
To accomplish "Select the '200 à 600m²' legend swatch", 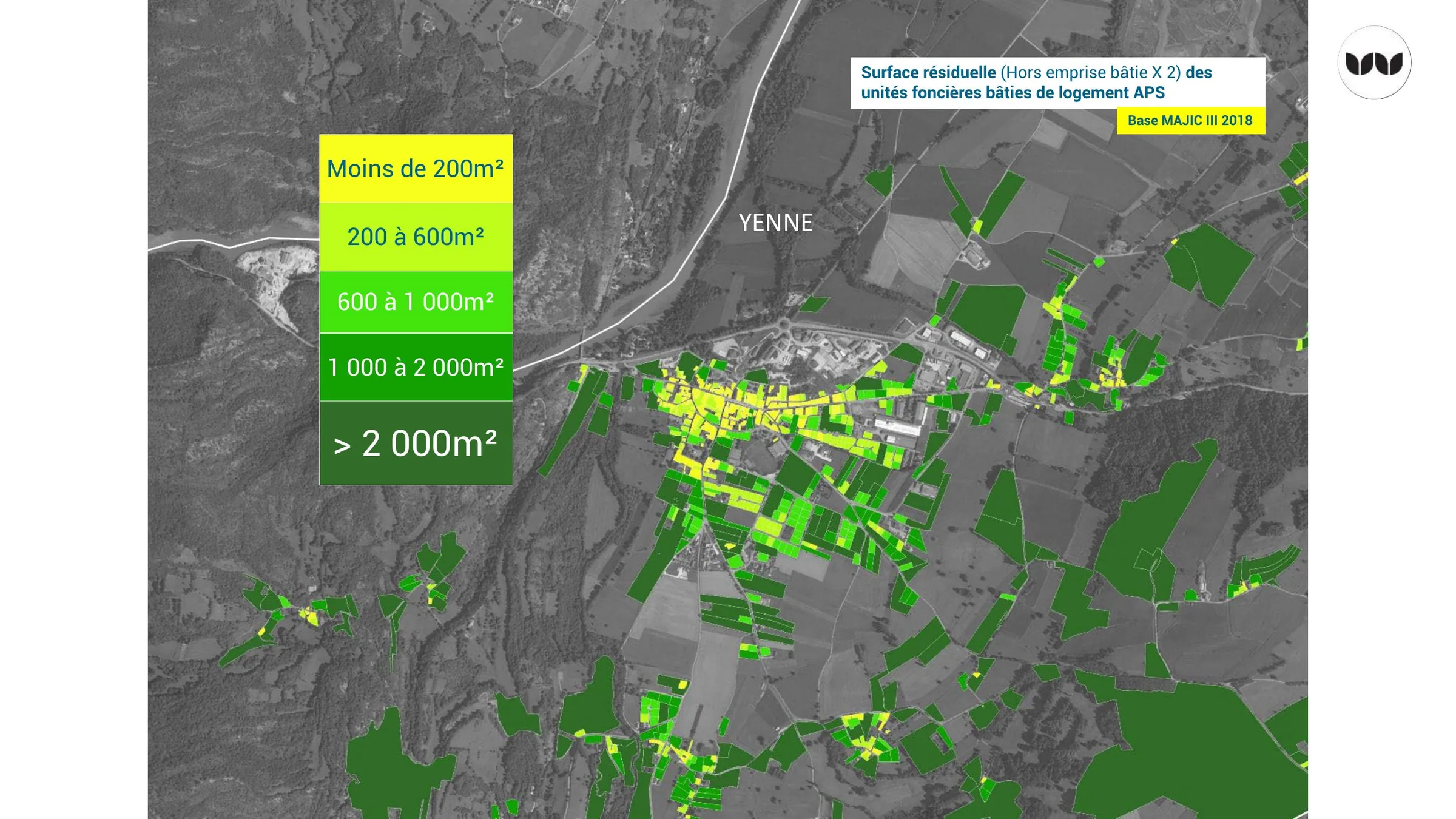I will tap(416, 237).
